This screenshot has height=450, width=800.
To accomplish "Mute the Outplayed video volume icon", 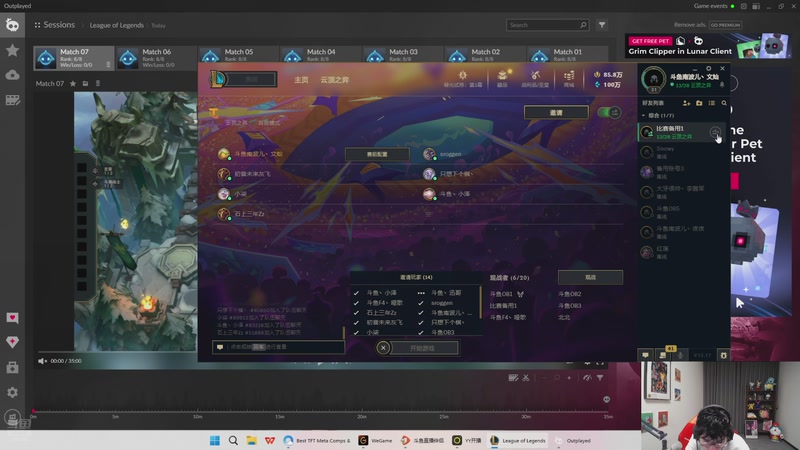I will [42, 361].
